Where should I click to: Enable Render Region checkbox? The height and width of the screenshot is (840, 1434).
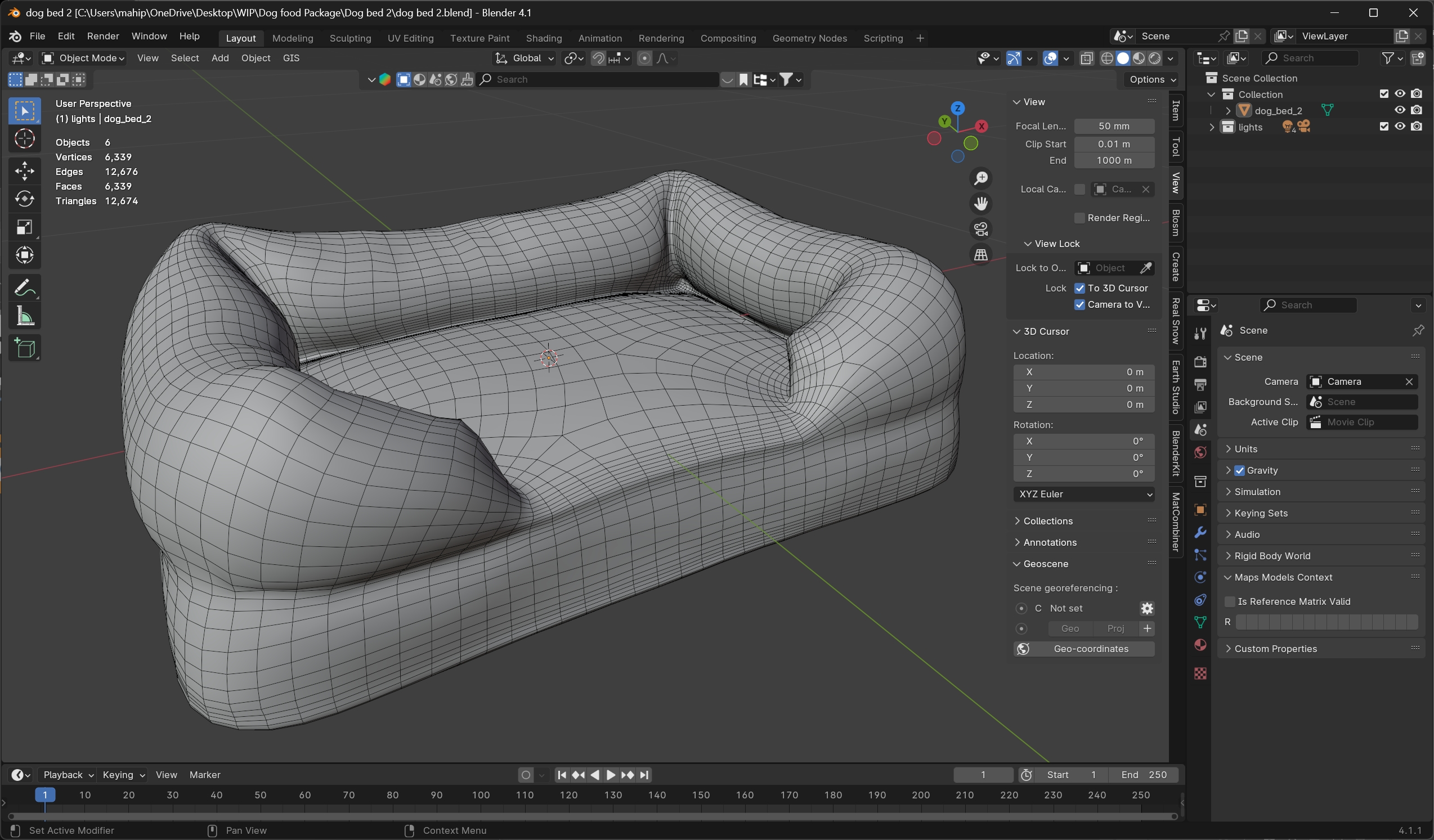coord(1079,218)
